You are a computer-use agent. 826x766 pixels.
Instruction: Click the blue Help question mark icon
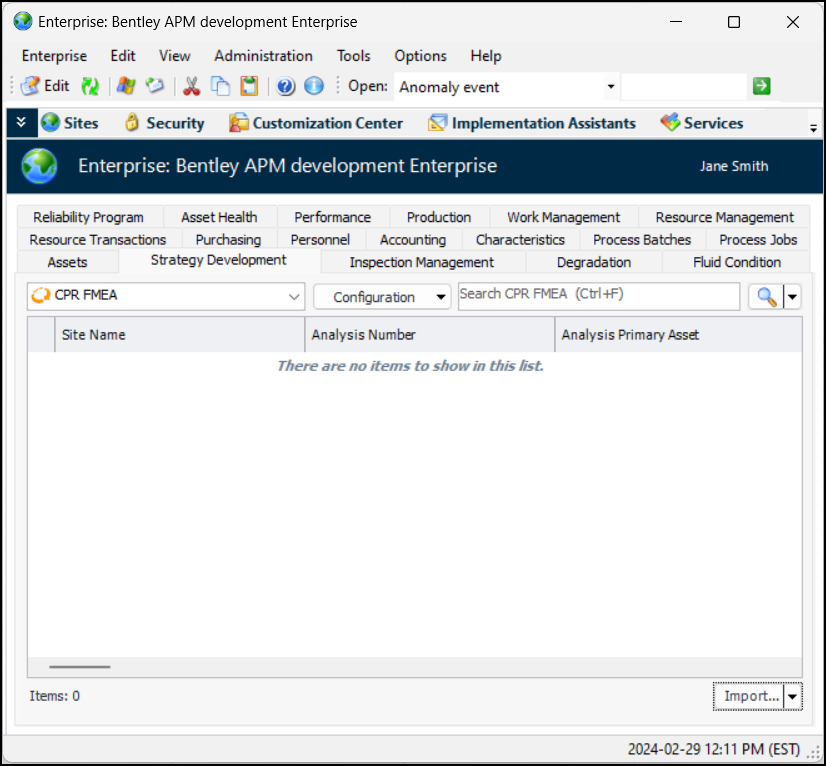click(x=286, y=86)
